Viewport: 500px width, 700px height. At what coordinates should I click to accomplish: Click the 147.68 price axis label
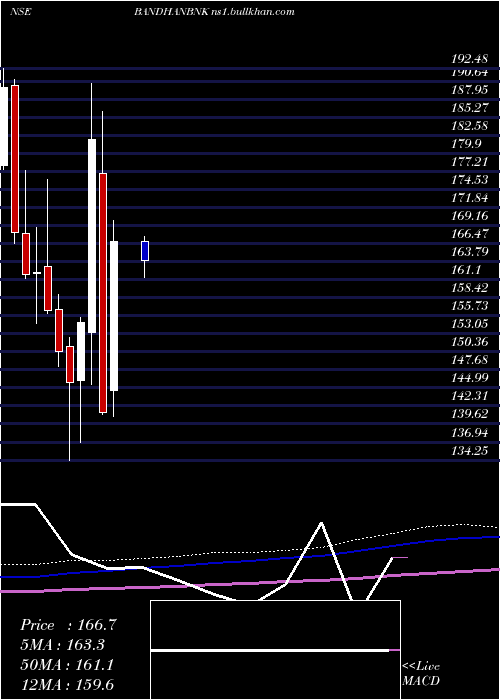[x=469, y=359]
